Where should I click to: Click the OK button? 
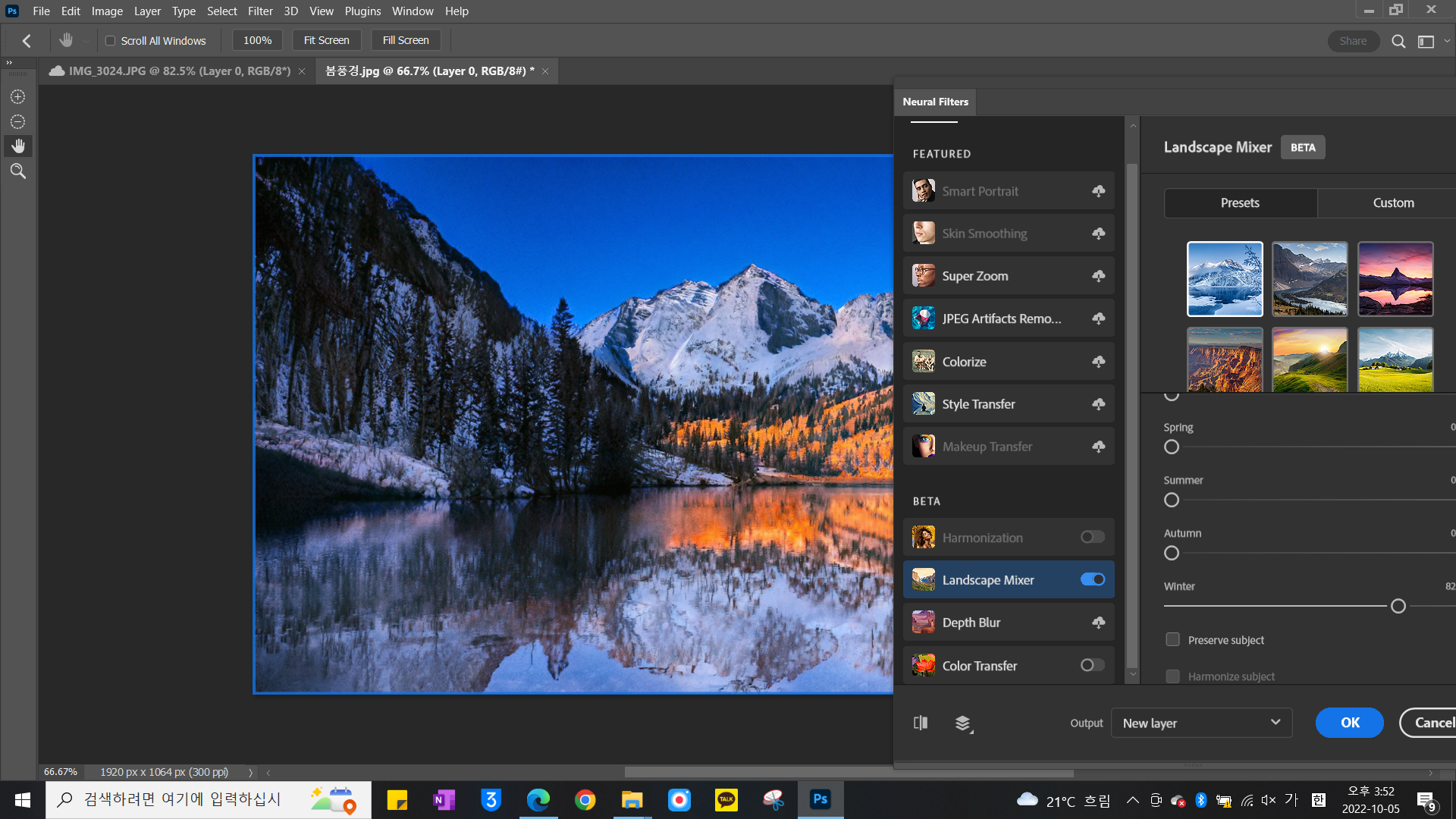click(x=1349, y=723)
